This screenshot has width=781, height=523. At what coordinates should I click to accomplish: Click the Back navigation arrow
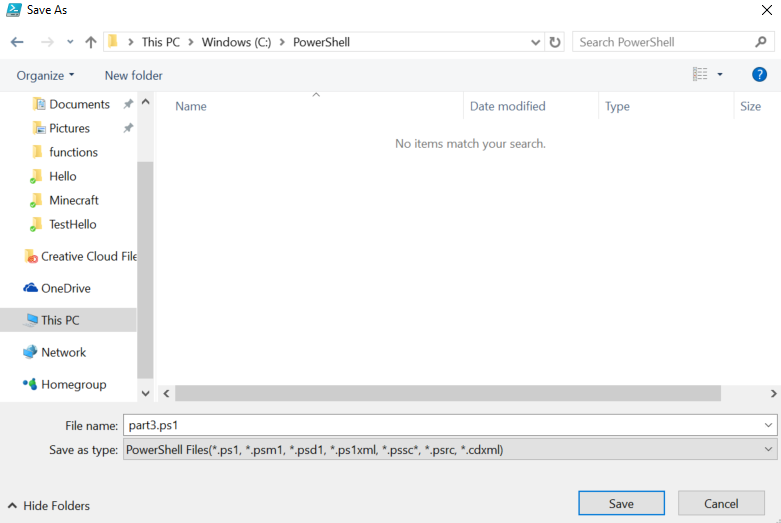17,42
